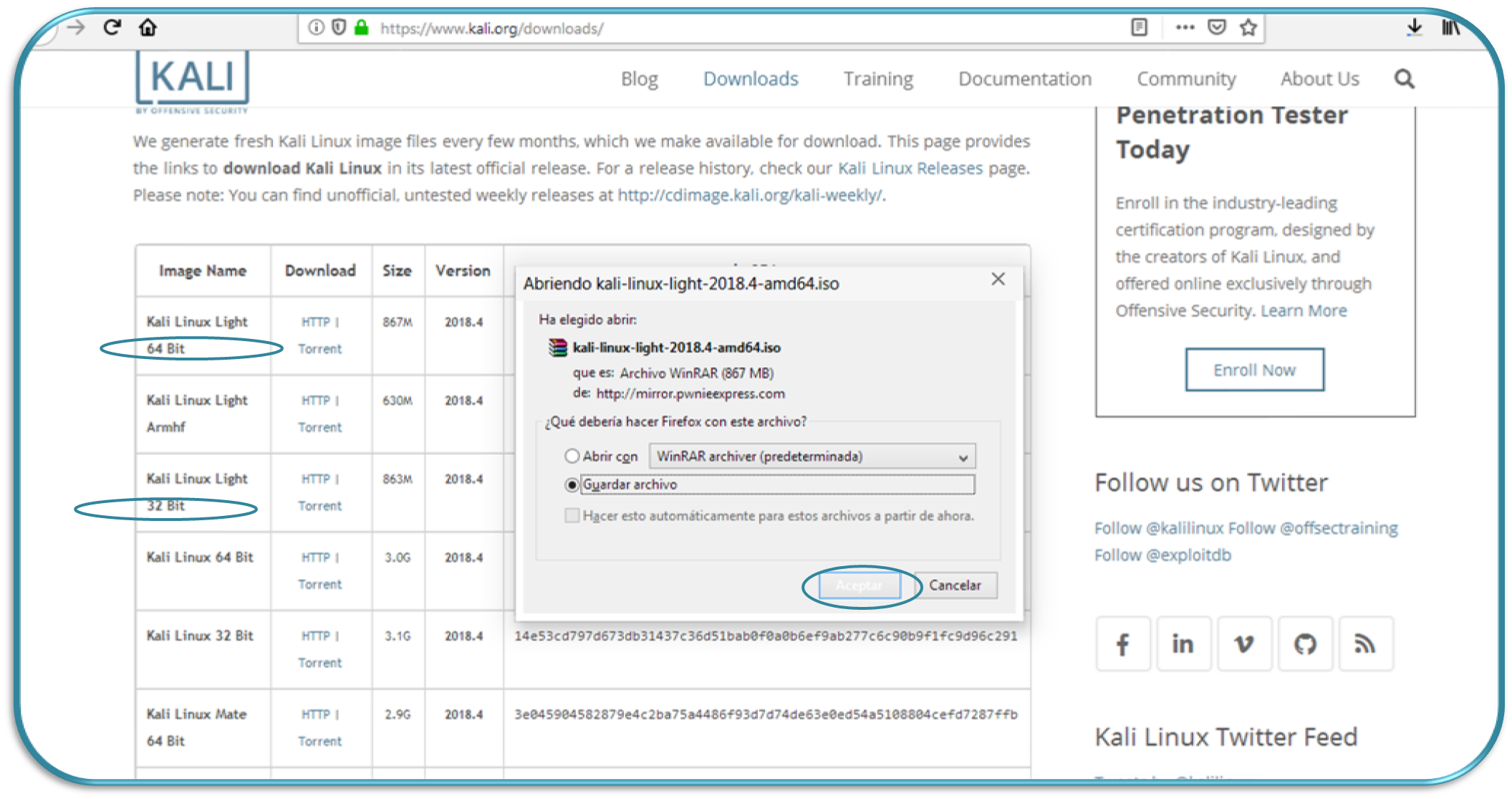Click file name kali-linux-light-2018.4-amd64.iso in dialog
Viewport: 1512px width, 799px height.
[x=676, y=348]
